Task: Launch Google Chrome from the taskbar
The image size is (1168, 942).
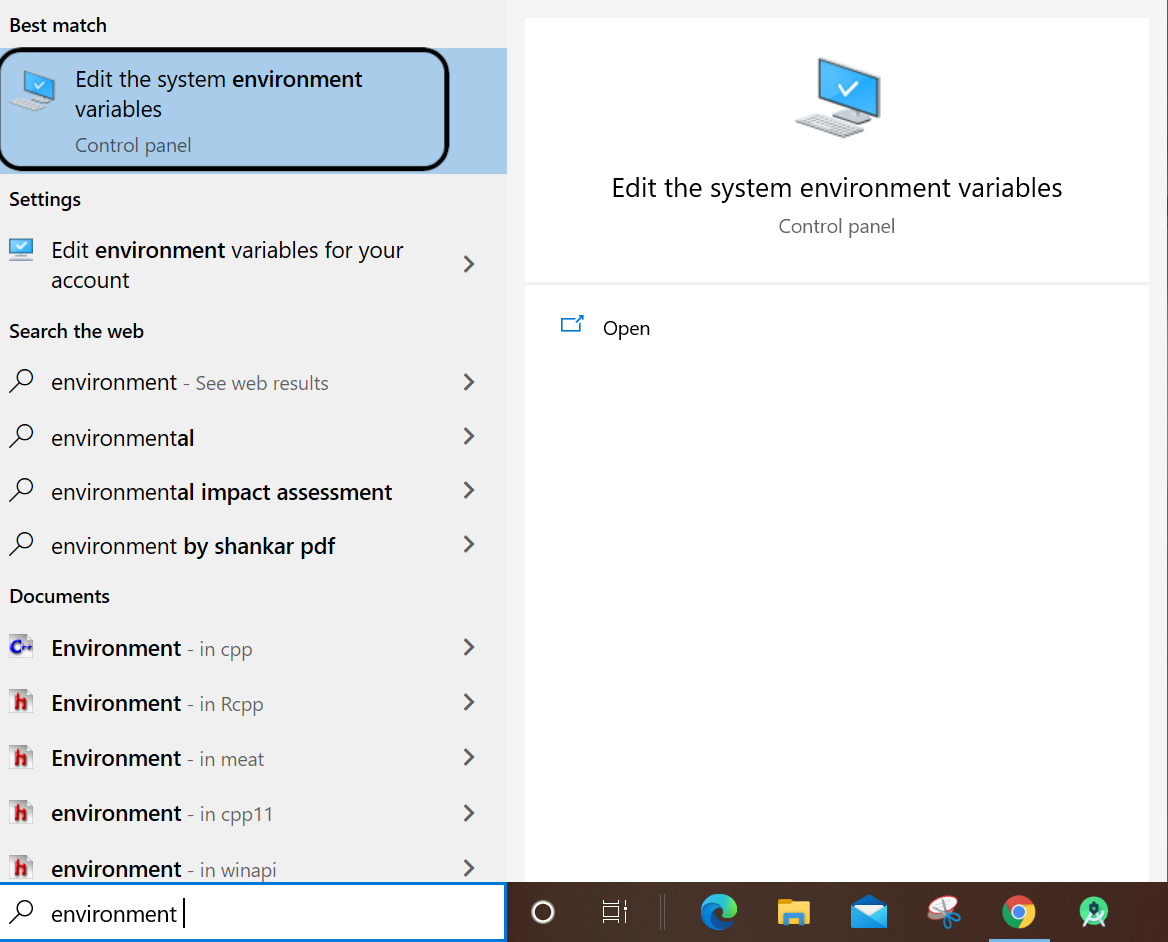Action: pyautogui.click(x=1018, y=912)
